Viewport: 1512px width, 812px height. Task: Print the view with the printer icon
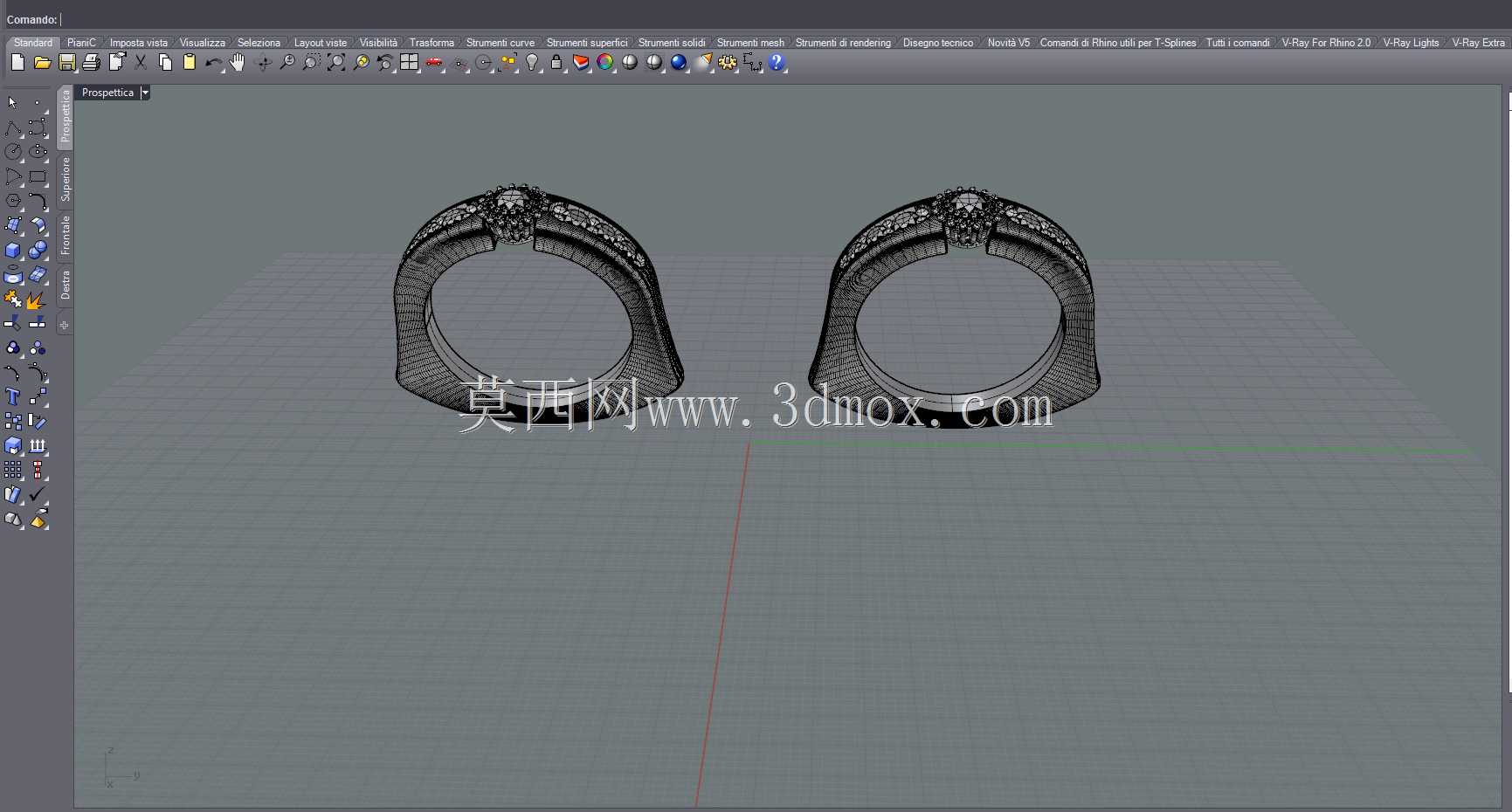(91, 62)
